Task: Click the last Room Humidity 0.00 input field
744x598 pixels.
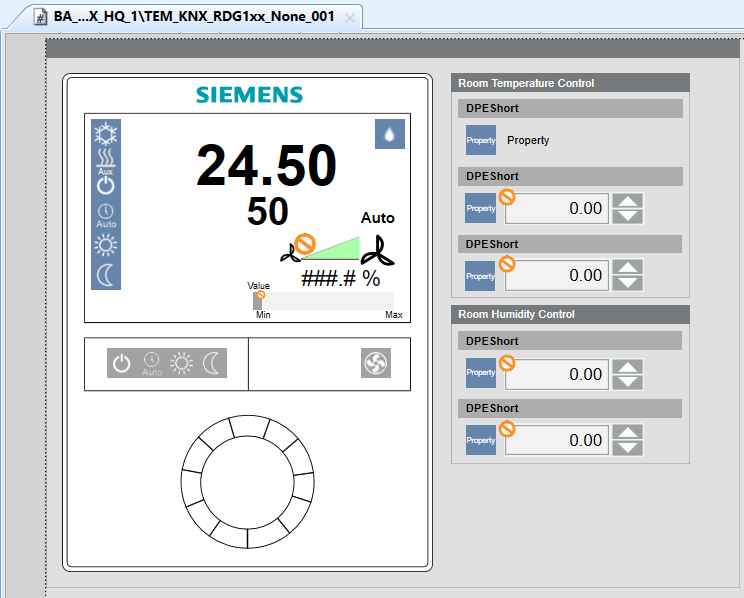Action: coord(557,440)
